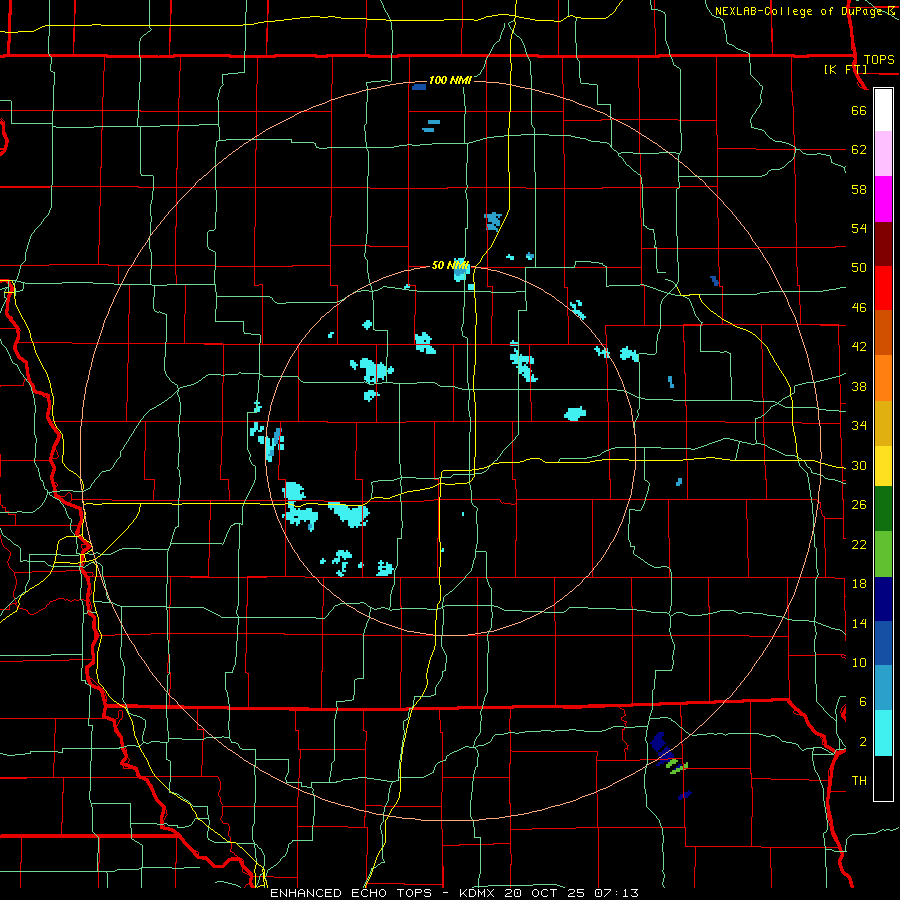Click the magenta 58 kft legend swatch
This screenshot has height=900, width=900.
[x=883, y=199]
